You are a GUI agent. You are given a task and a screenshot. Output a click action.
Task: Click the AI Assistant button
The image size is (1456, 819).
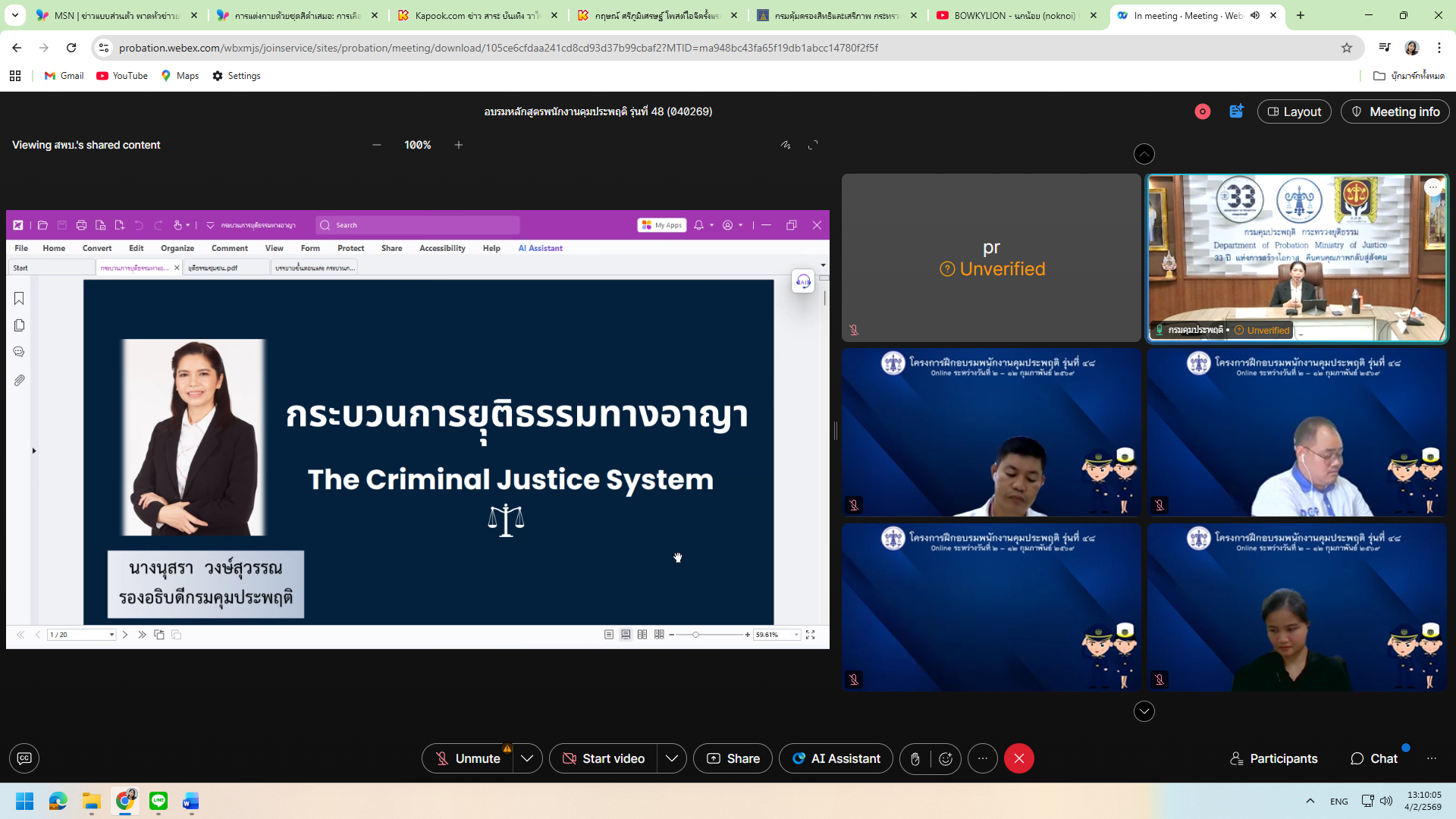(x=836, y=759)
